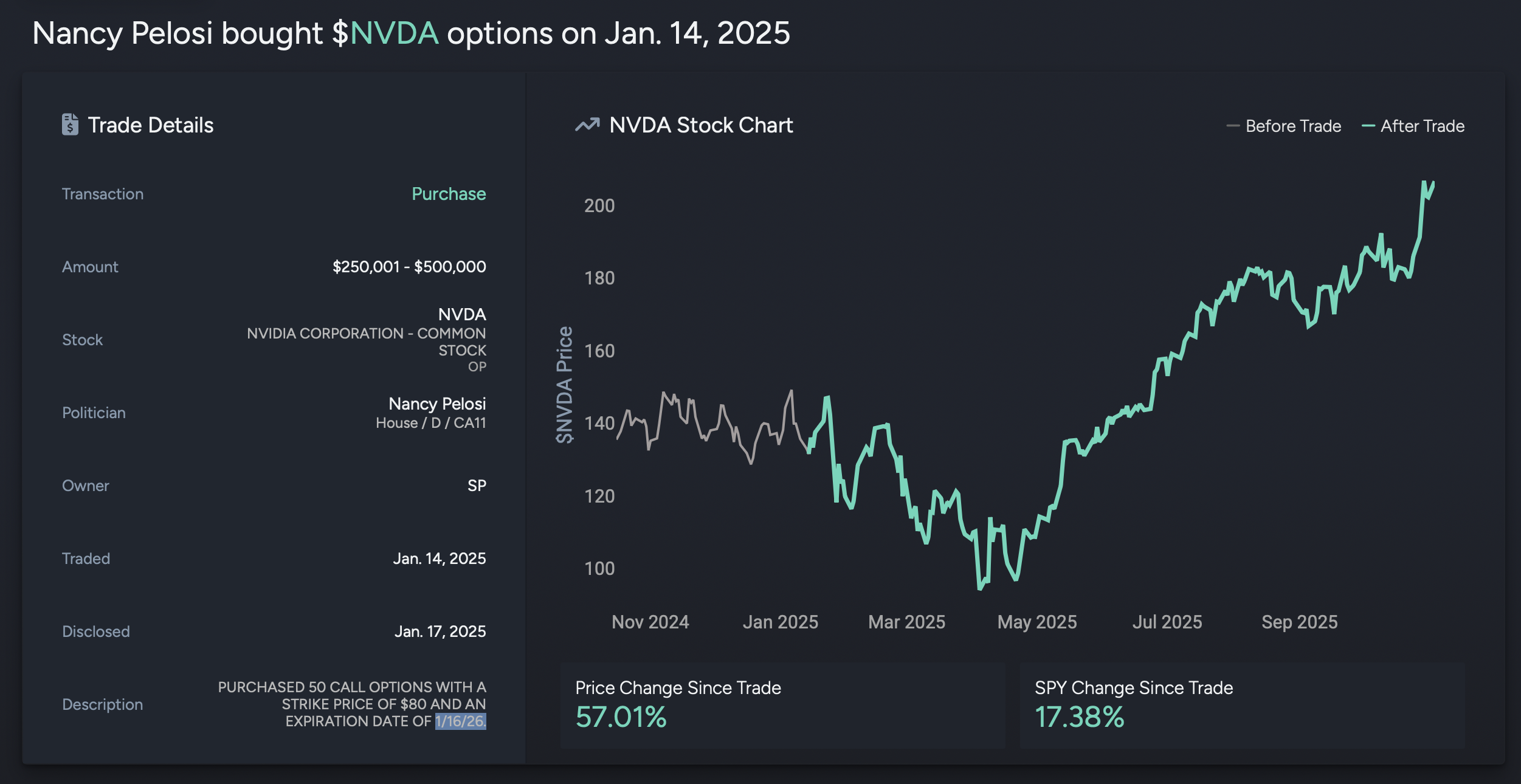Click the Sep 2025 x-axis label
Screen dimensions: 1521x784
[x=1299, y=622]
